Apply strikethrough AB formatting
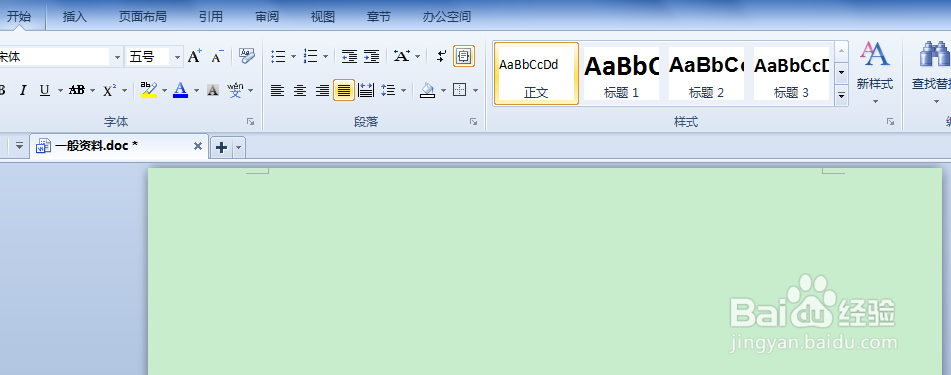 click(76, 90)
